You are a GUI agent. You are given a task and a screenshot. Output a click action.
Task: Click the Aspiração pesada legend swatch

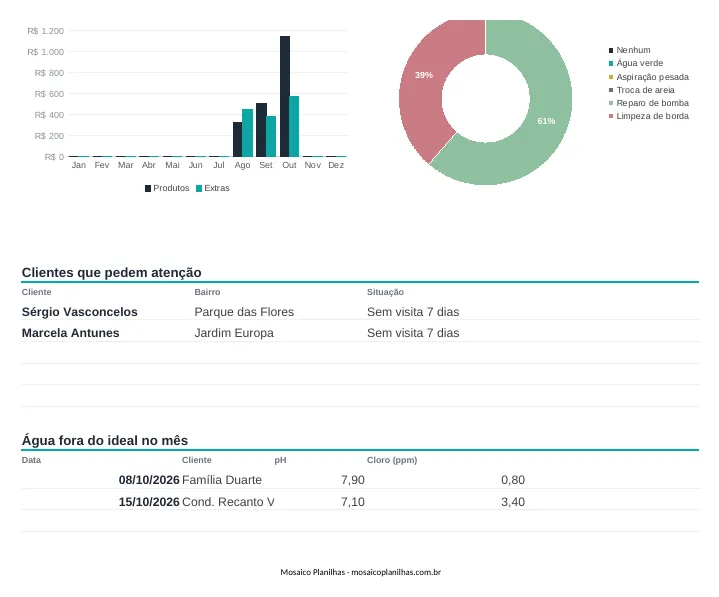(611, 77)
